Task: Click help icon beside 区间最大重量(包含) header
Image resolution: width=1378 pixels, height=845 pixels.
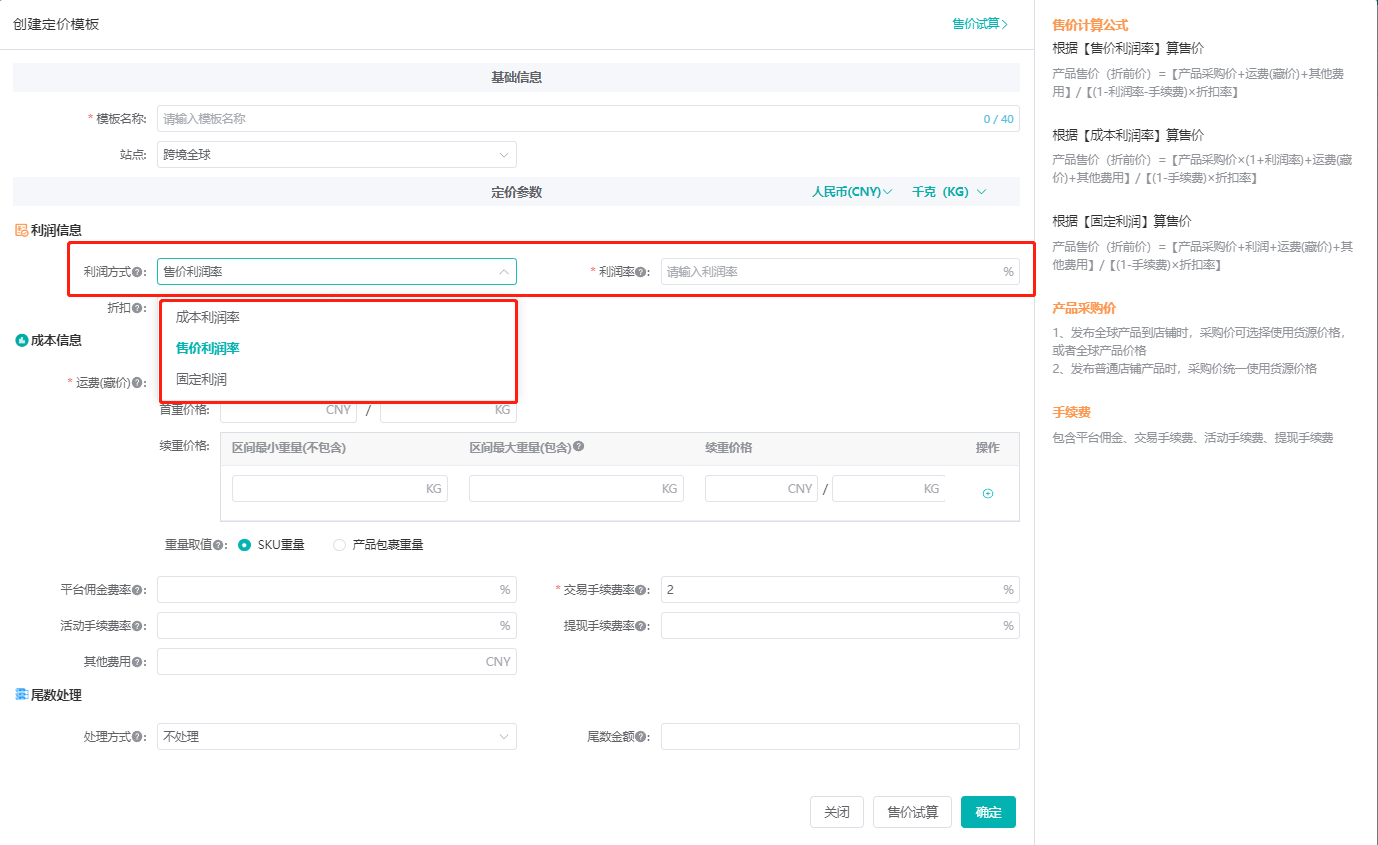Action: point(579,447)
